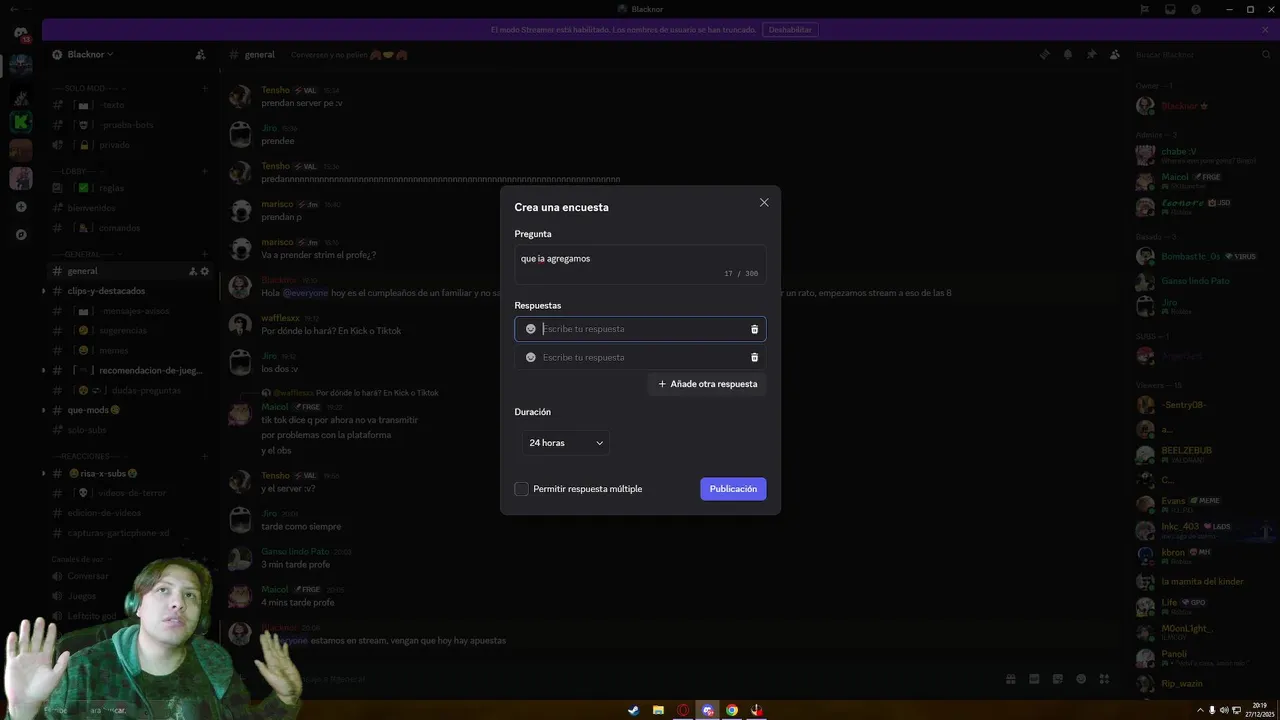
Task: Open the Discover servers compass icon
Action: (x=20, y=235)
